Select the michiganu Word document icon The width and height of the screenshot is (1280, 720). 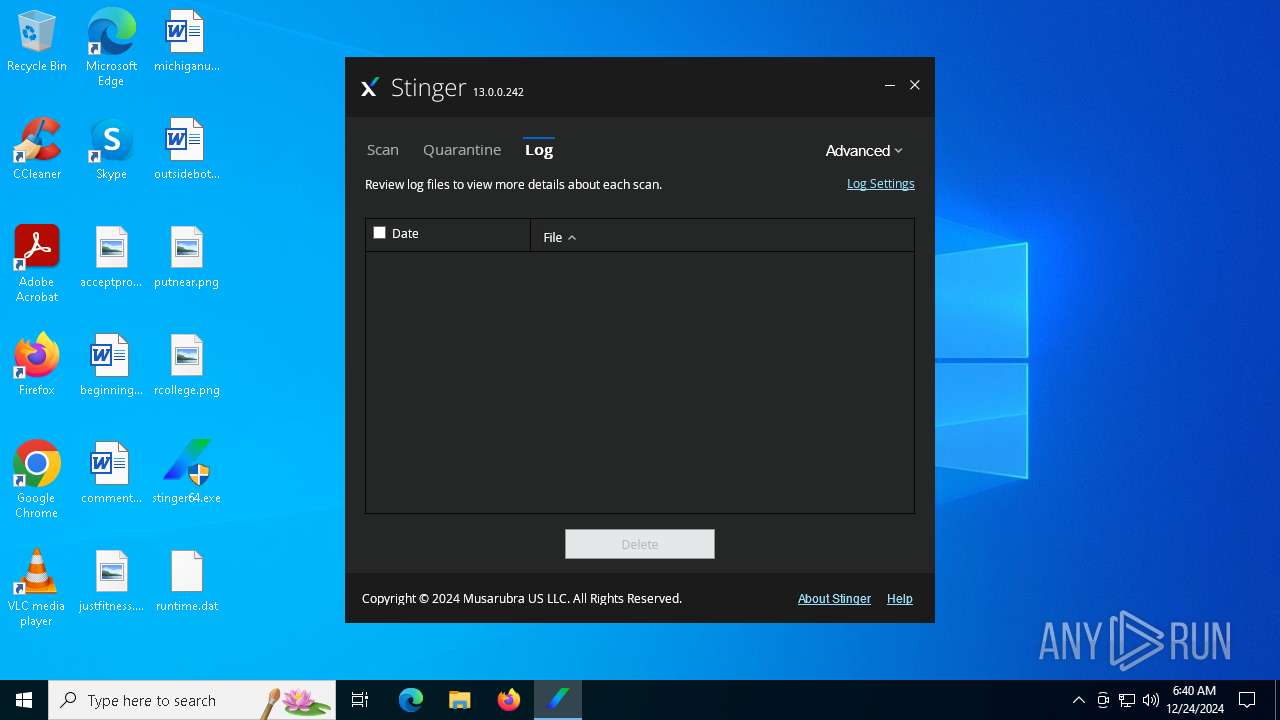pyautogui.click(x=186, y=42)
